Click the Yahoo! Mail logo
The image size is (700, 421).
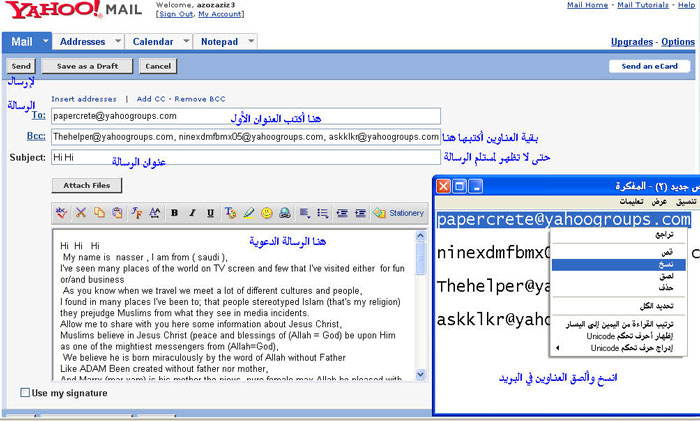tap(74, 10)
